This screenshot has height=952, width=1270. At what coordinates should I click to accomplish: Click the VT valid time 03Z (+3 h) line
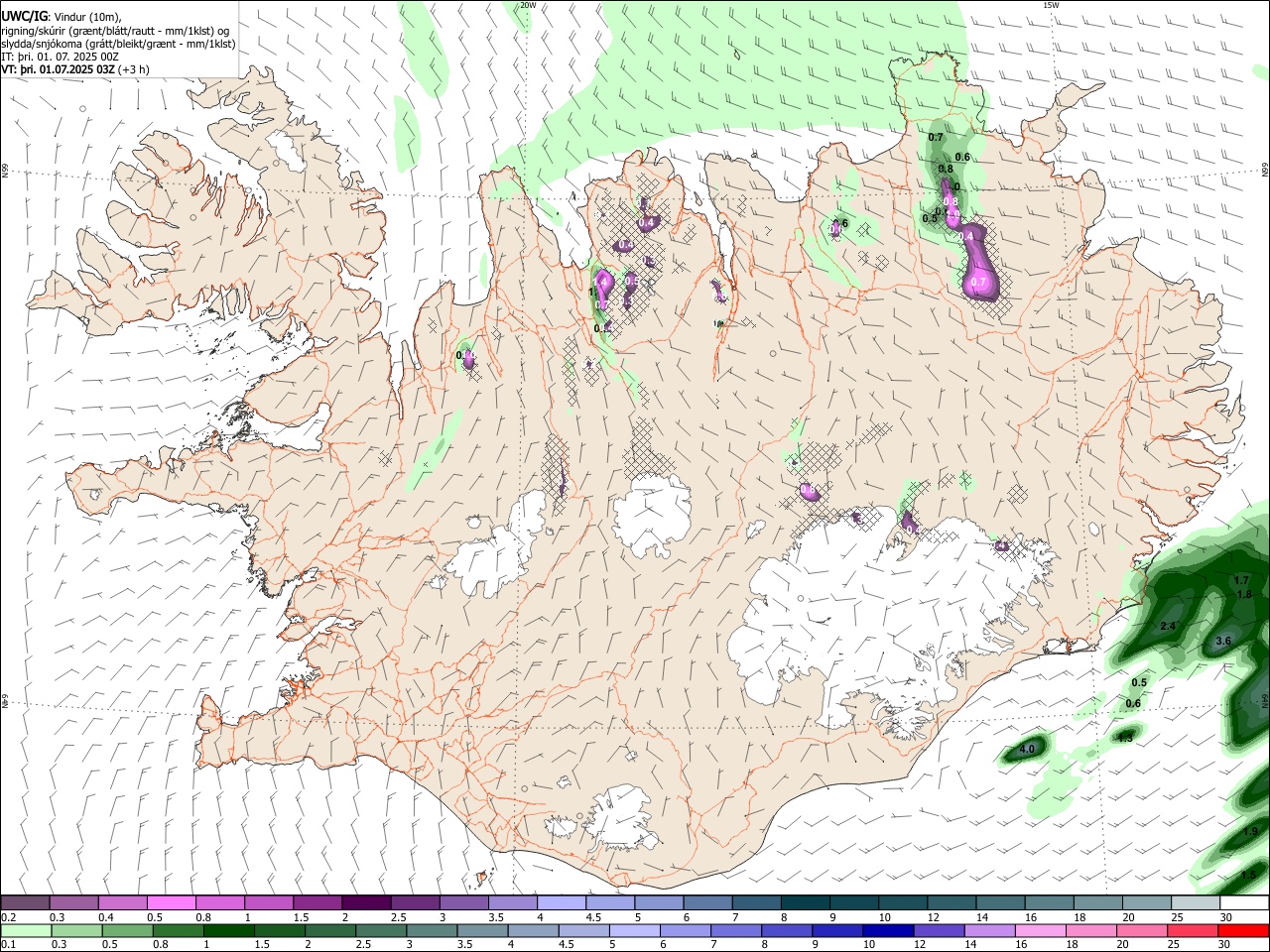click(x=75, y=69)
